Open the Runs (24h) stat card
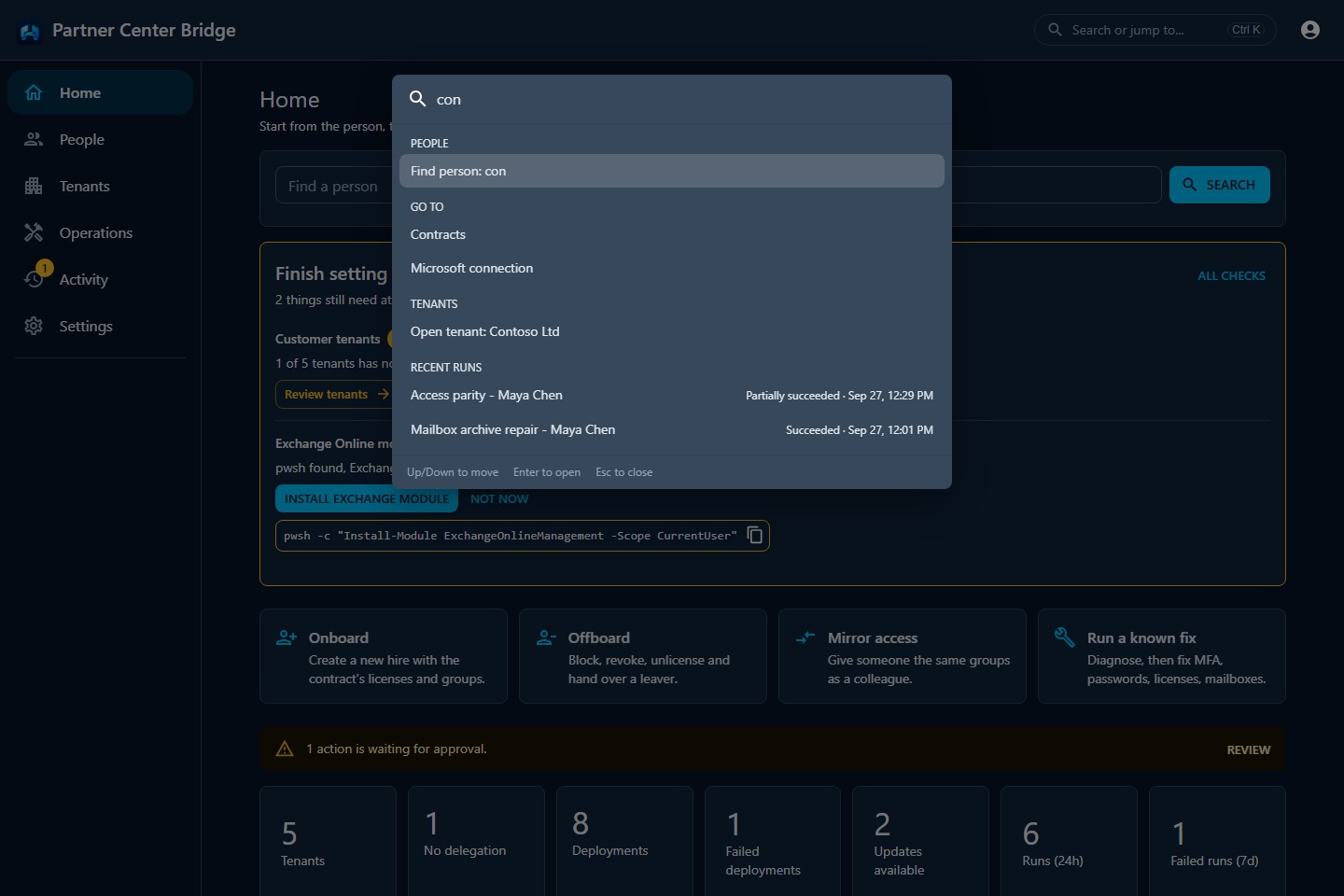The height and width of the screenshot is (896, 1344). click(1069, 841)
